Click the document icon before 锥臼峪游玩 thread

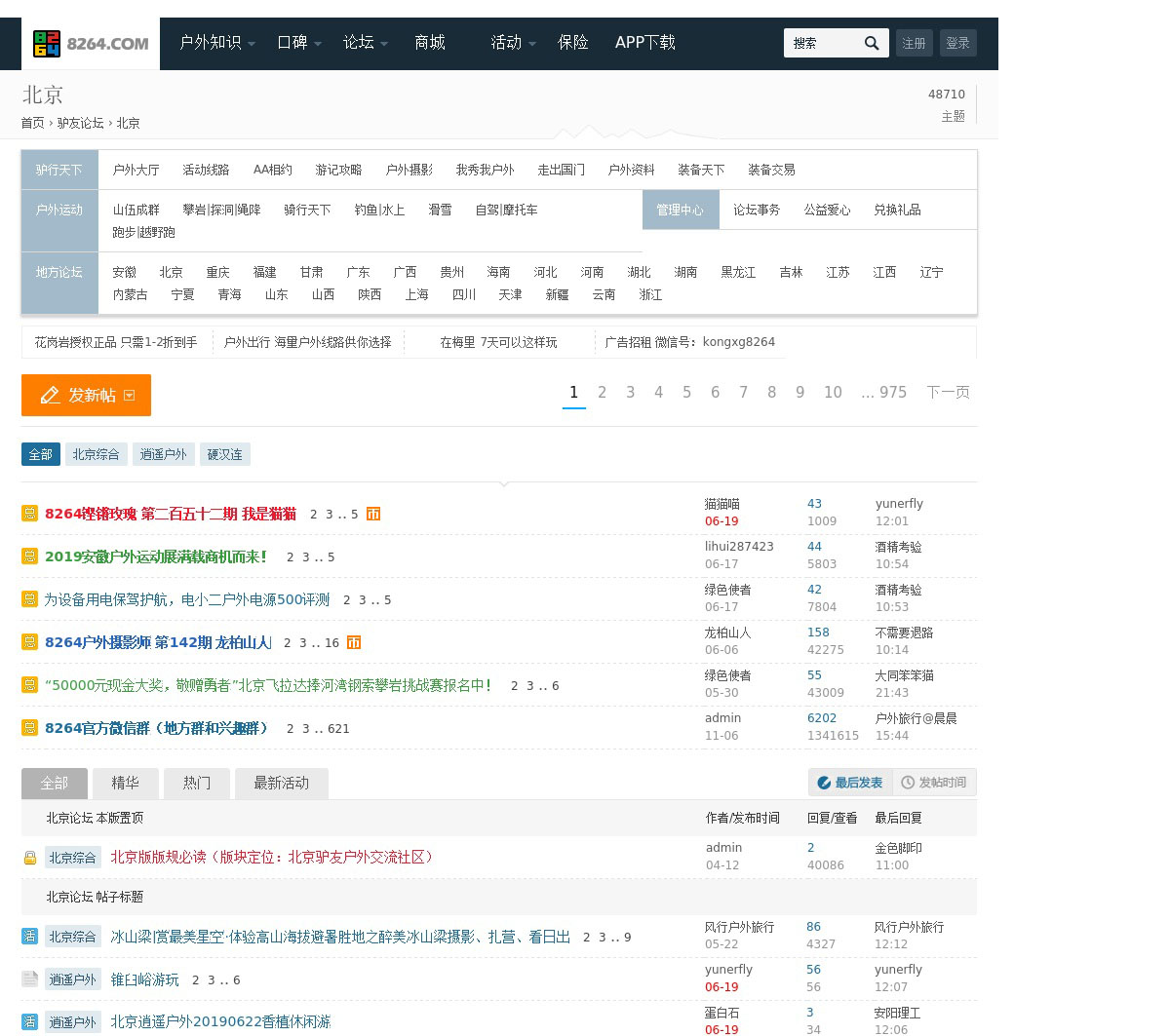pyautogui.click(x=29, y=979)
